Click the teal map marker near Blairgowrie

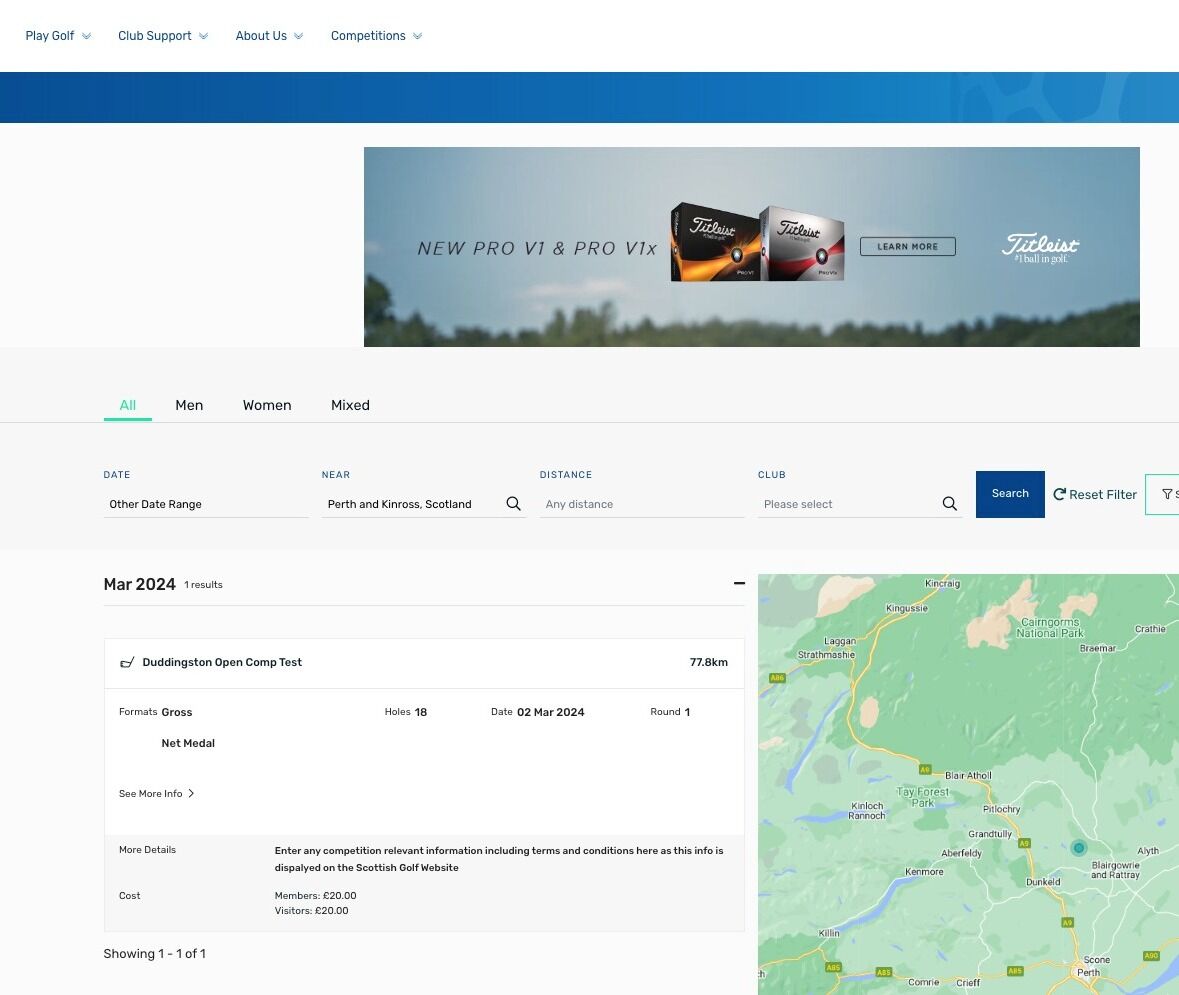[1078, 848]
